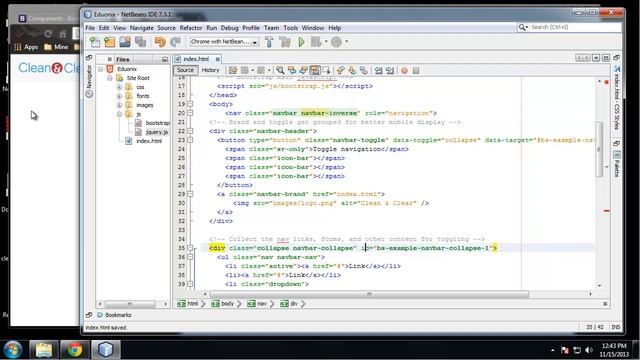Start macro recording with red circle icon

[x=404, y=71]
